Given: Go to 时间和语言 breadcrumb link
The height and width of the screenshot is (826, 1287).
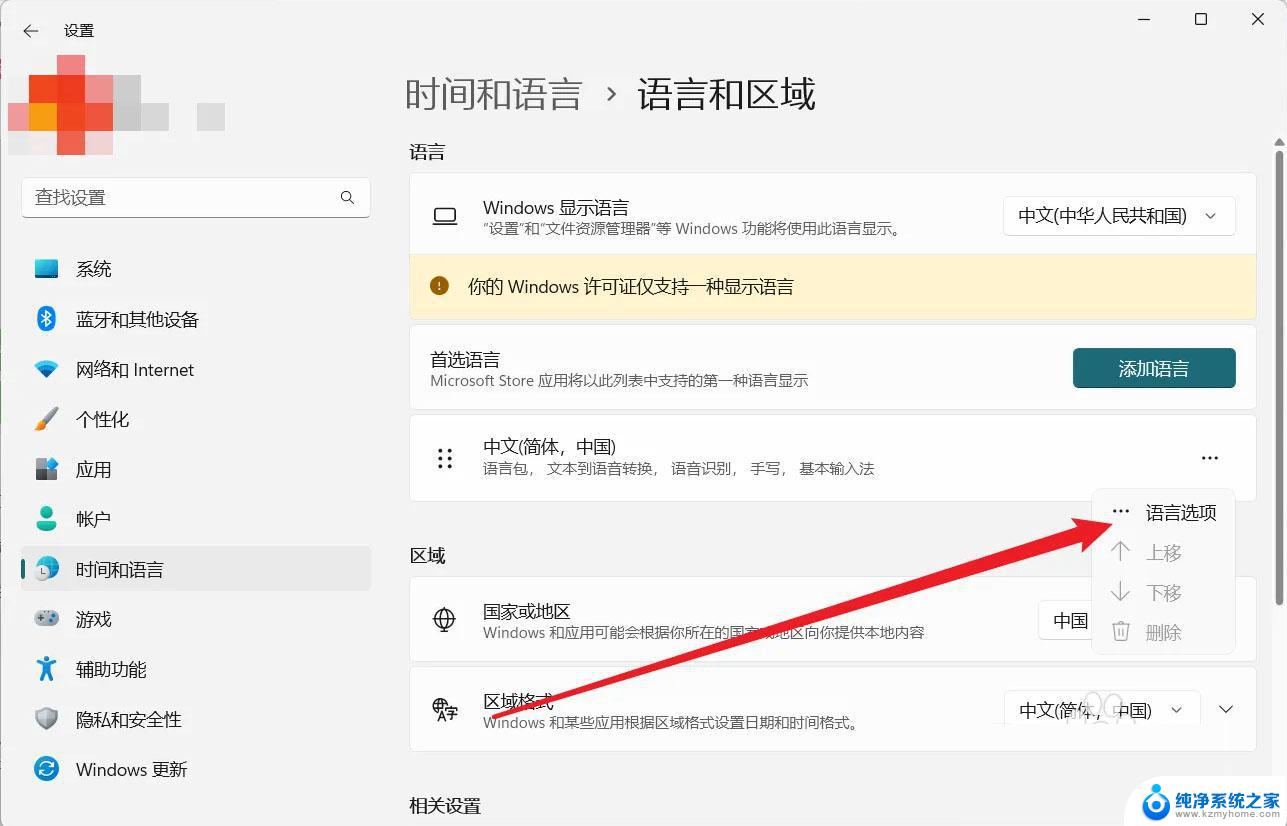Looking at the screenshot, I should click(x=494, y=94).
